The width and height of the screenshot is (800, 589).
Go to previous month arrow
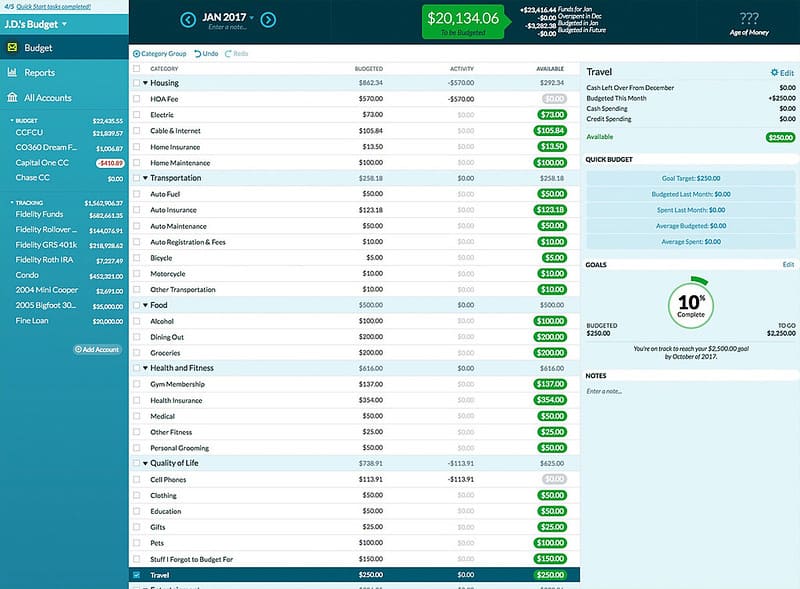(x=188, y=20)
